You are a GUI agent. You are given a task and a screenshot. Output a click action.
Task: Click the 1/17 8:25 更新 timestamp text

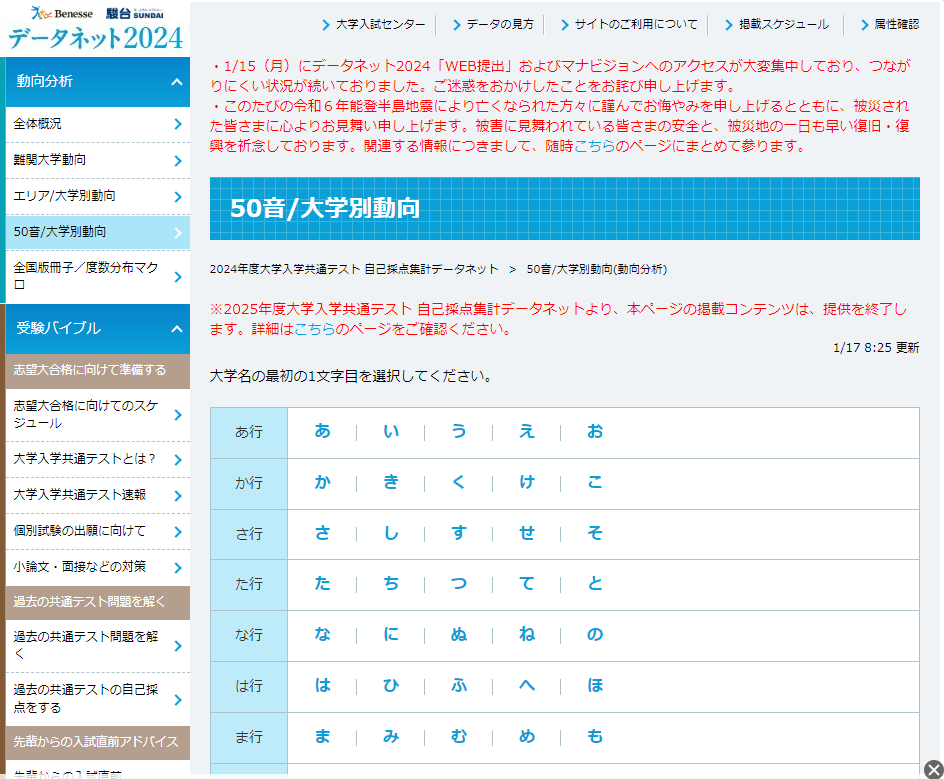pyautogui.click(x=876, y=348)
